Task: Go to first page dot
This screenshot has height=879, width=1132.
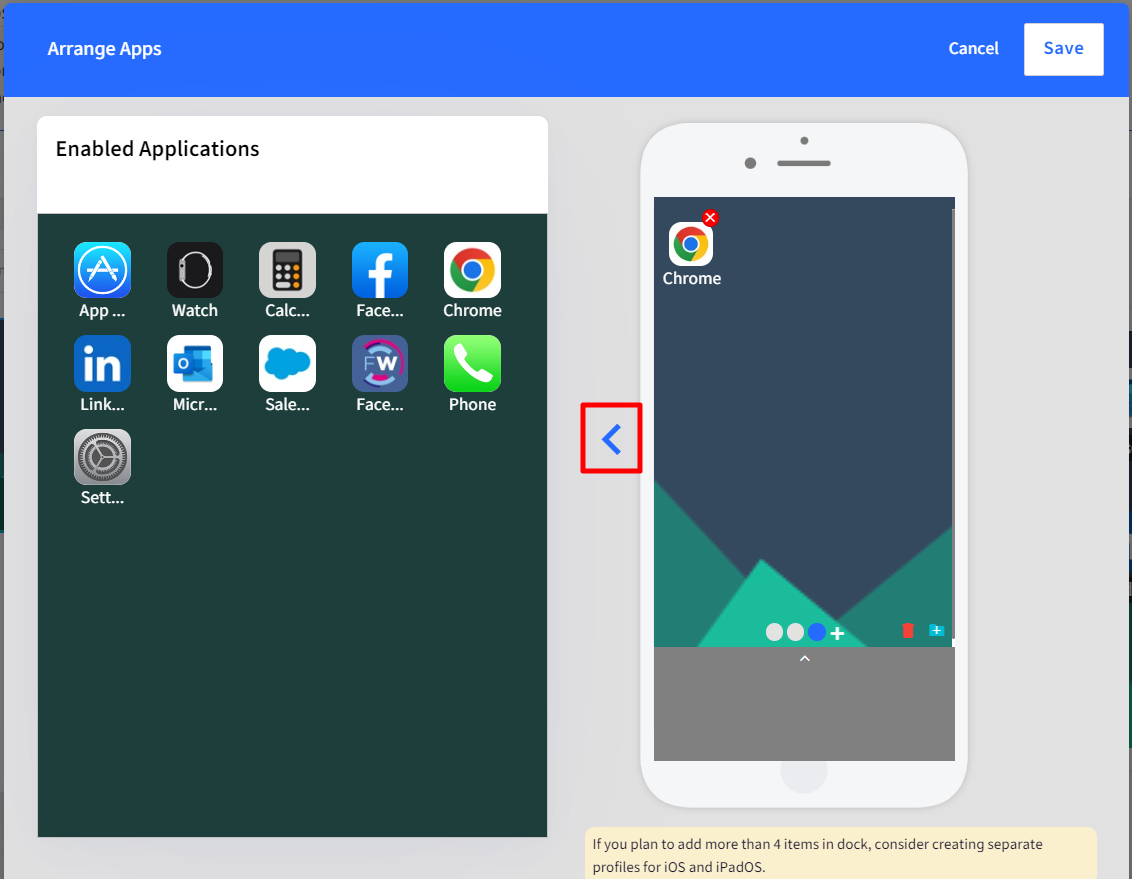Action: click(x=774, y=632)
